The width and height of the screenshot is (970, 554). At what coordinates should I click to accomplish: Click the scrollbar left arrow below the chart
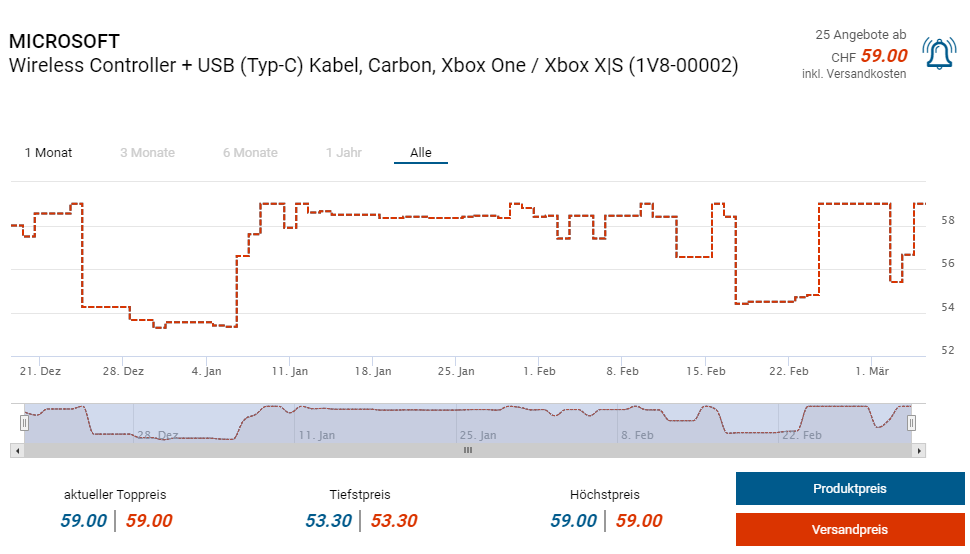pyautogui.click(x=15, y=450)
